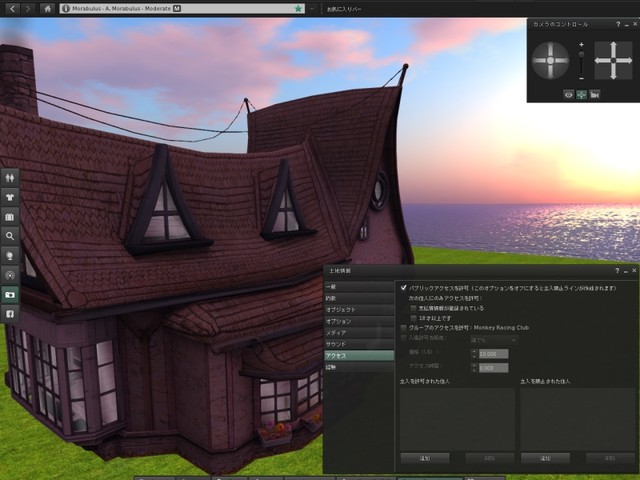Open the Facebook sidebar icon

10,313
